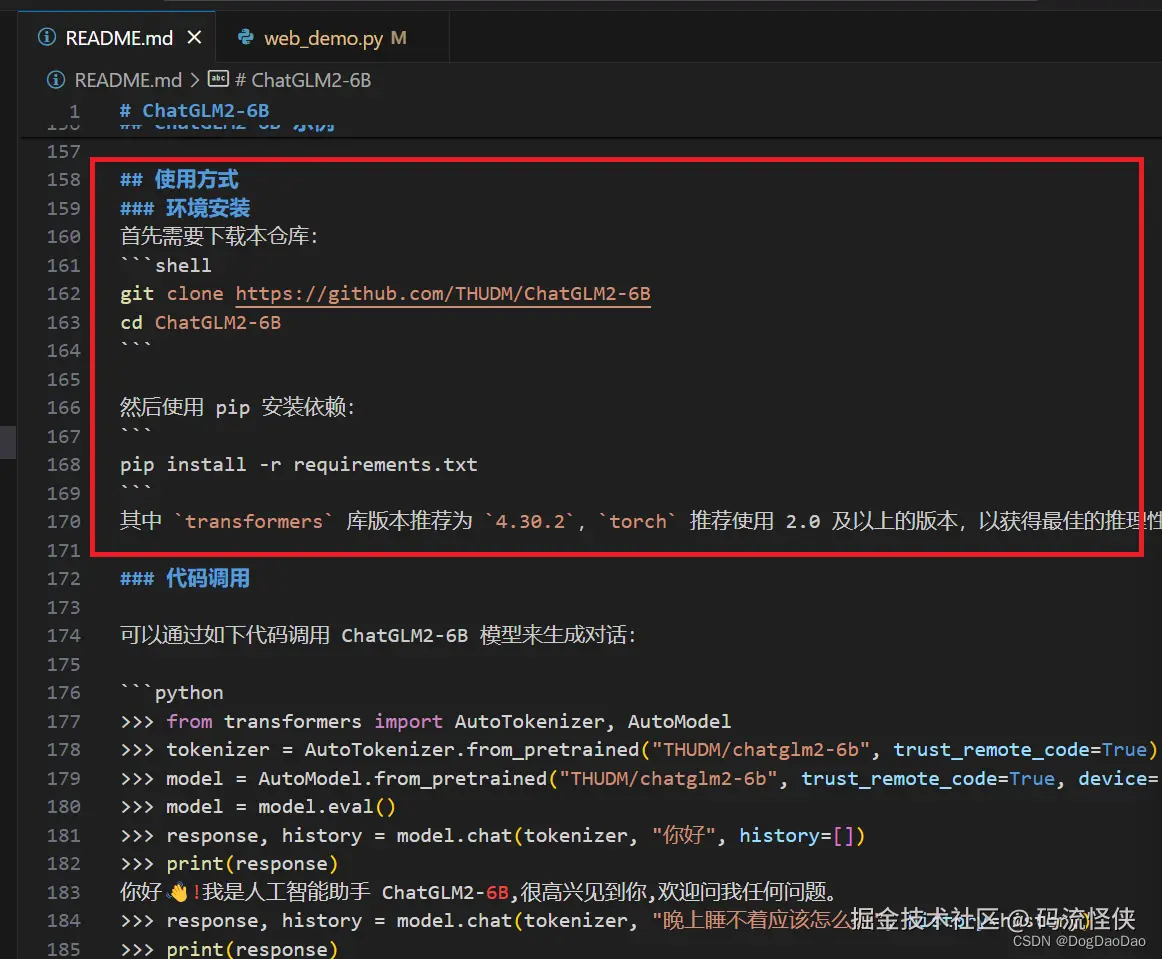Click sticky header '# ChatGLM2-6B' on line 1
The height and width of the screenshot is (959, 1162).
tap(195, 111)
